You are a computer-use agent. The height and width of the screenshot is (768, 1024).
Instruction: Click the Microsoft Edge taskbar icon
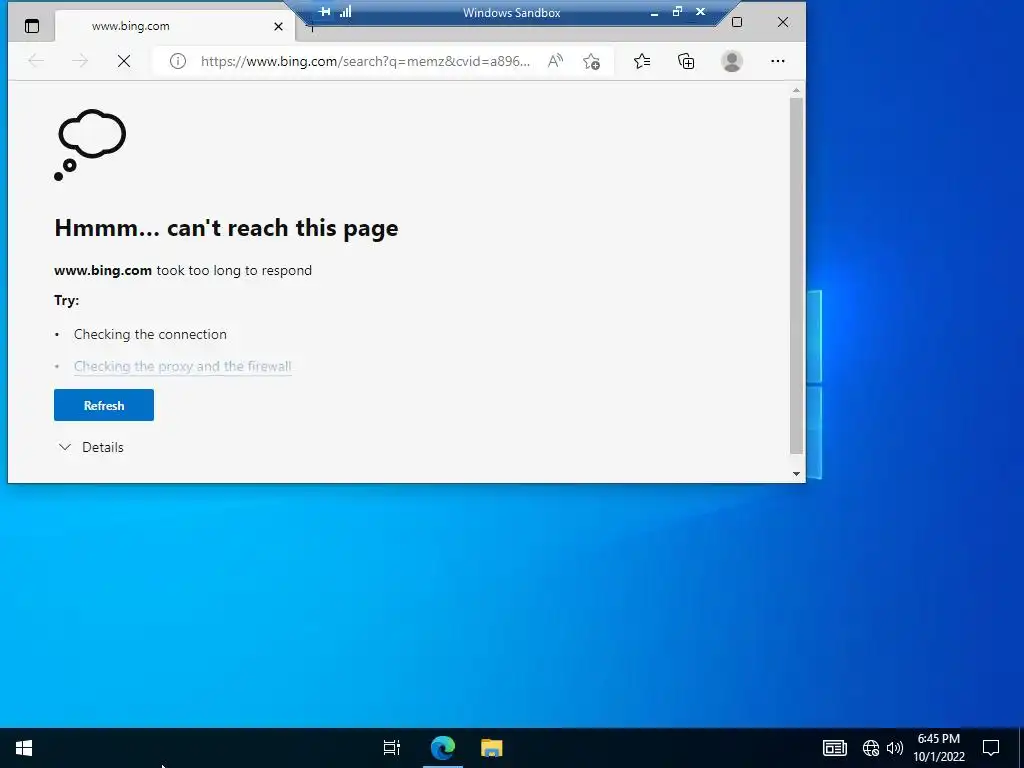coord(443,748)
